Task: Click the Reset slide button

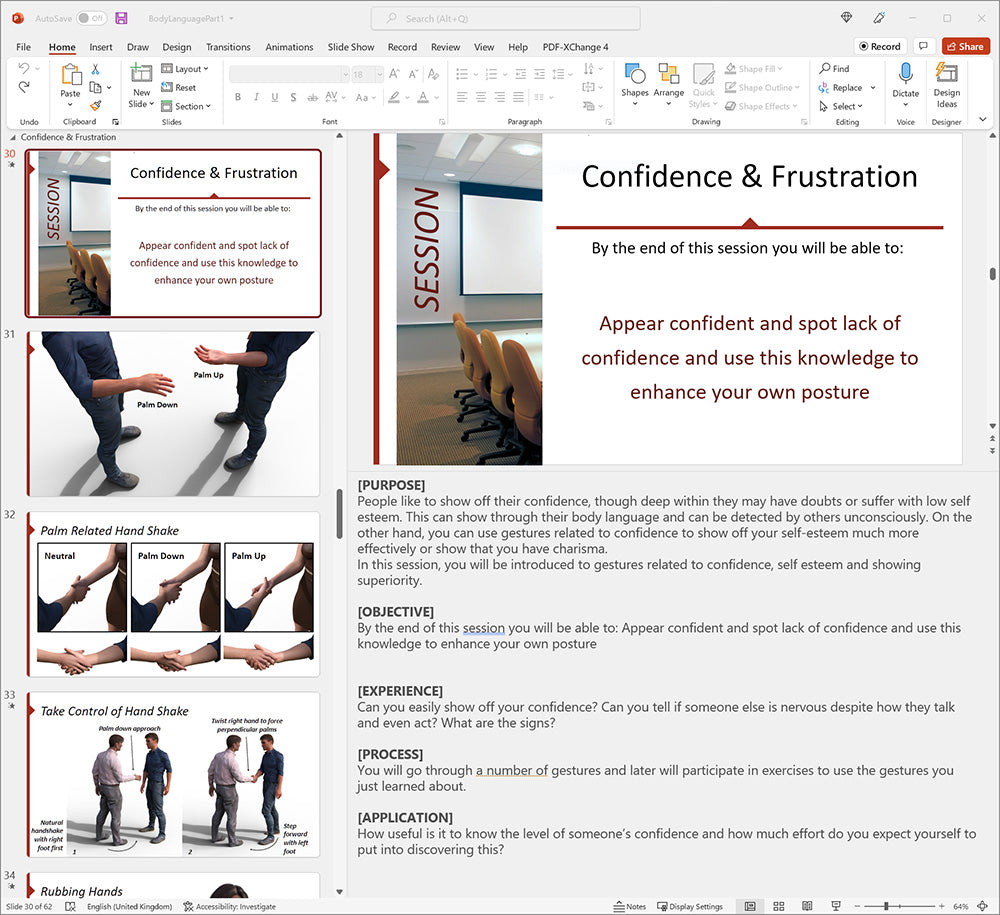Action: coord(179,87)
